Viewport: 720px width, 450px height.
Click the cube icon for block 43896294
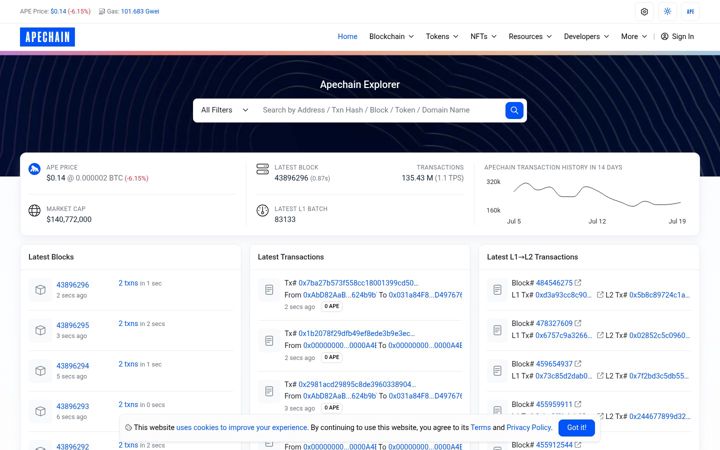pyautogui.click(x=40, y=371)
